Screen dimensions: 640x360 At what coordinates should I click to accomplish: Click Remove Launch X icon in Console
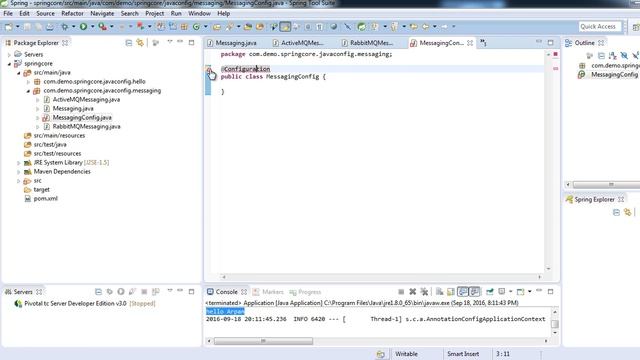tap(413, 291)
